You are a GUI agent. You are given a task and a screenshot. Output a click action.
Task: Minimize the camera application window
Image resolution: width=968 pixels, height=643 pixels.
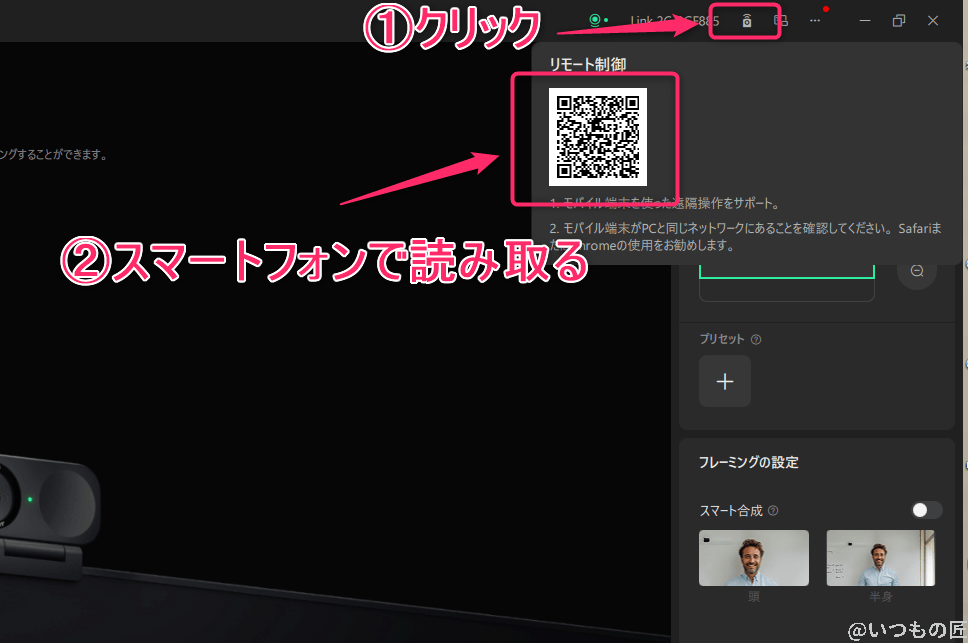point(865,21)
